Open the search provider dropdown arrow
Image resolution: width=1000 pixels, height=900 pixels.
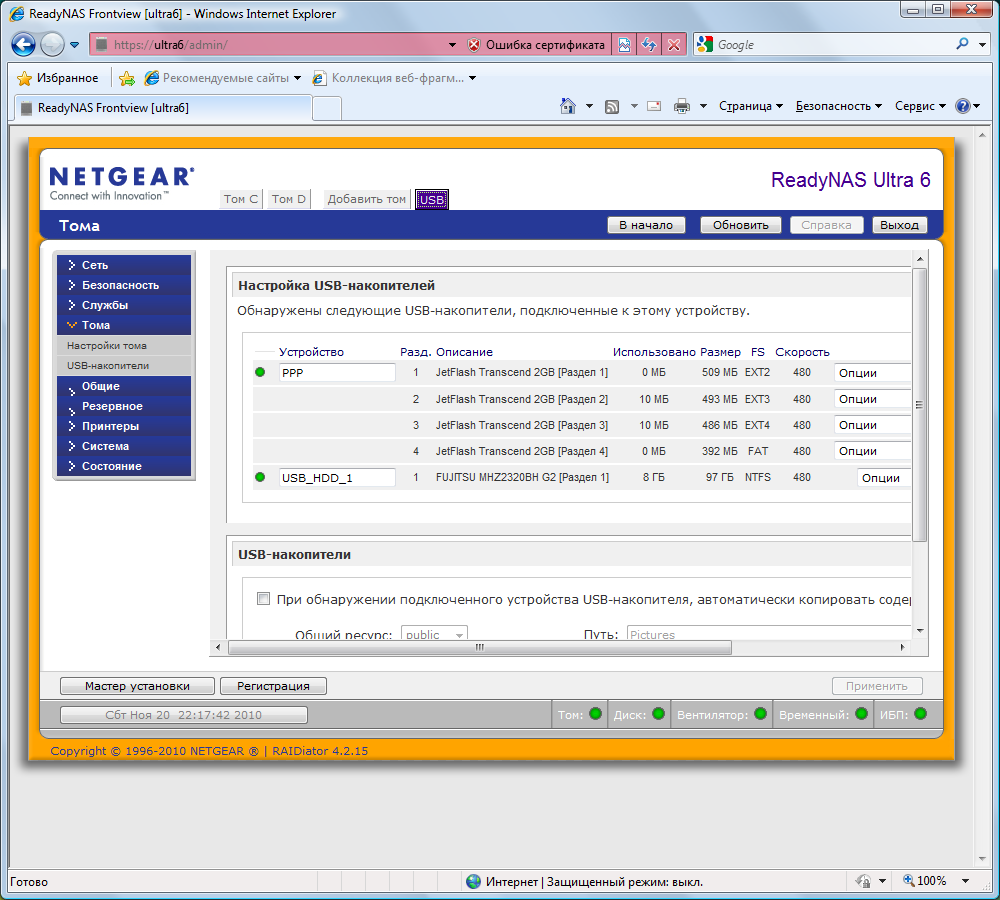[983, 45]
